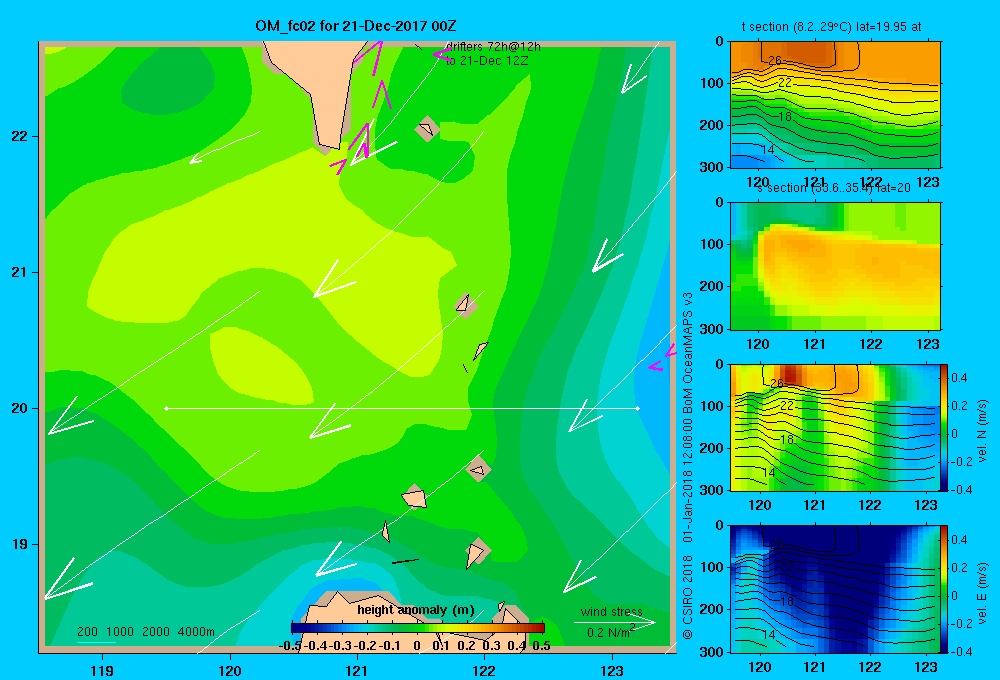The height and width of the screenshot is (680, 1000).
Task: Click the "200 1000 2000 4000m" depth legend
Action: [146, 632]
